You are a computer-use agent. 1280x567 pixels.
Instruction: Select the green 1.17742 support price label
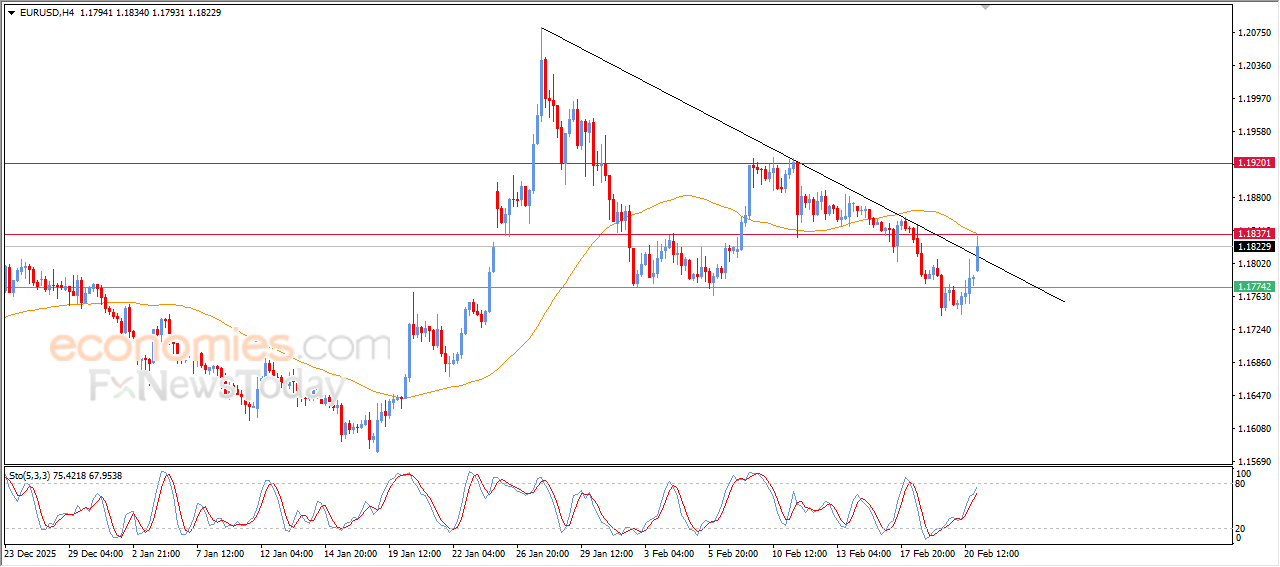coord(1253,286)
